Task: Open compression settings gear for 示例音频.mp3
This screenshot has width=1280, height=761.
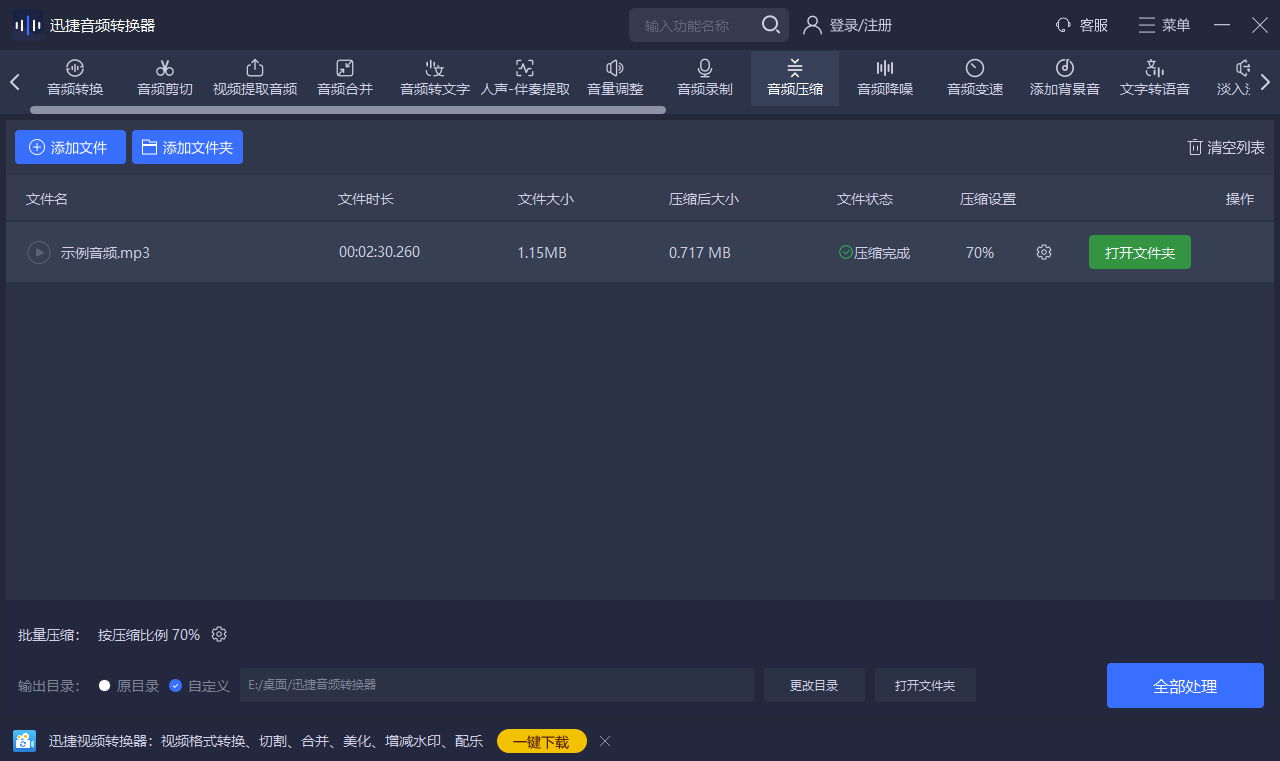Action: pyautogui.click(x=1044, y=253)
